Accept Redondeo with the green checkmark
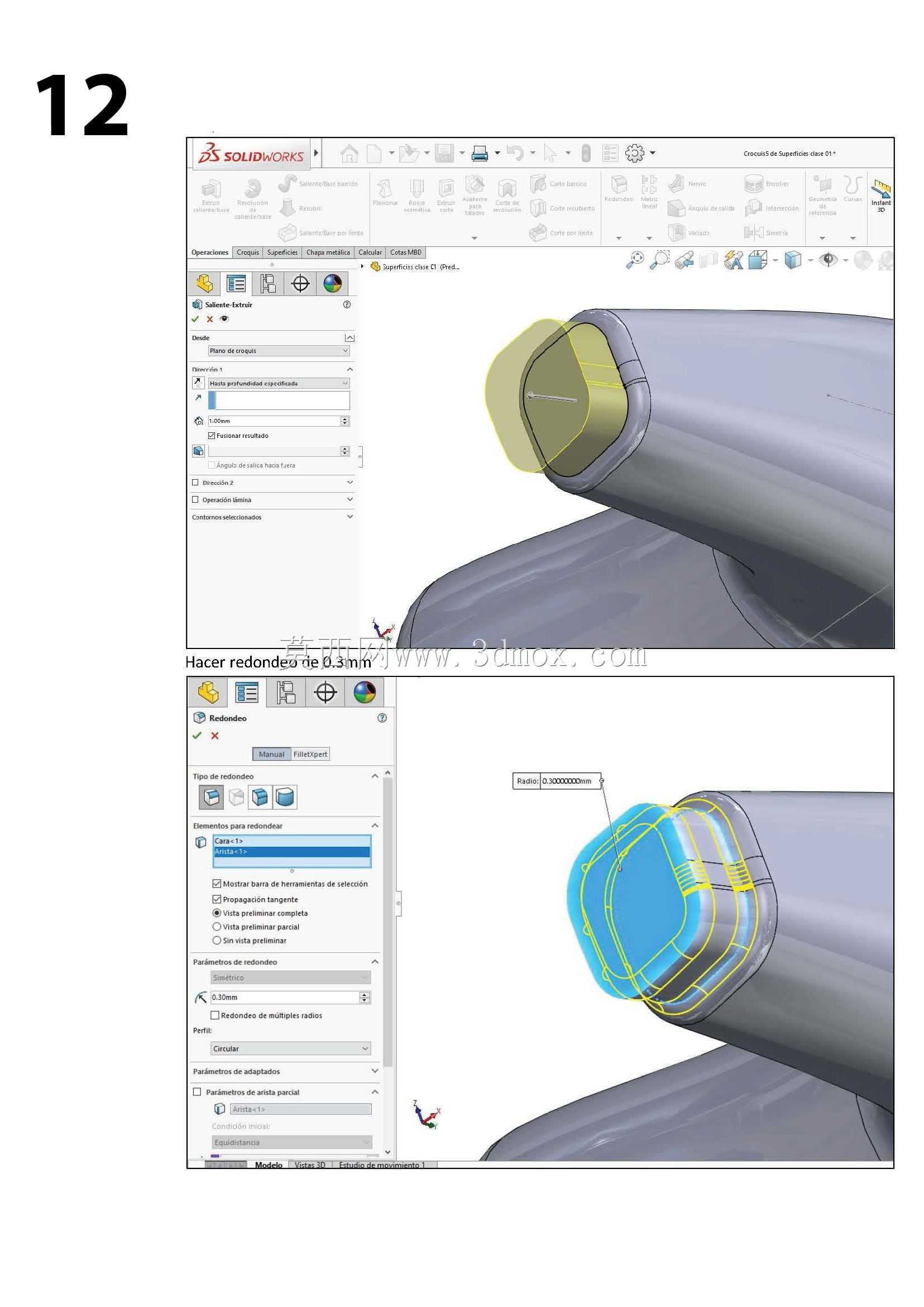 point(197,736)
